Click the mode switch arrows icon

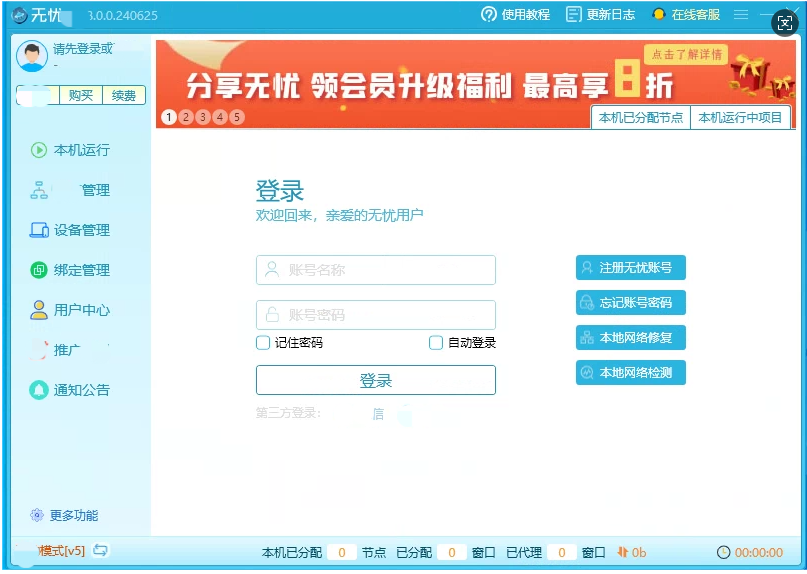100,551
